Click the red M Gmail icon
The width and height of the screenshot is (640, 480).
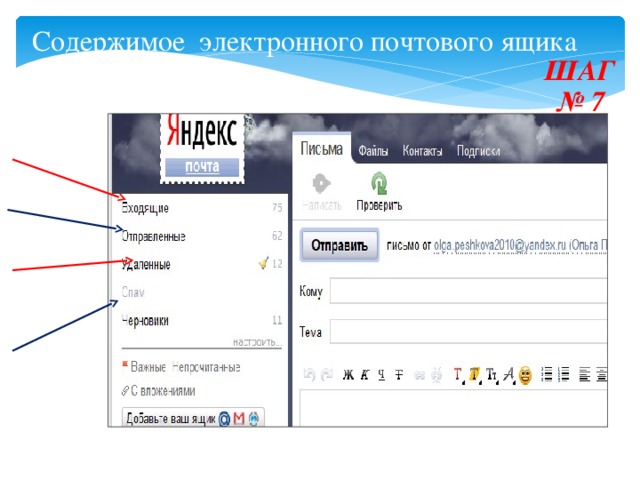coord(239,419)
